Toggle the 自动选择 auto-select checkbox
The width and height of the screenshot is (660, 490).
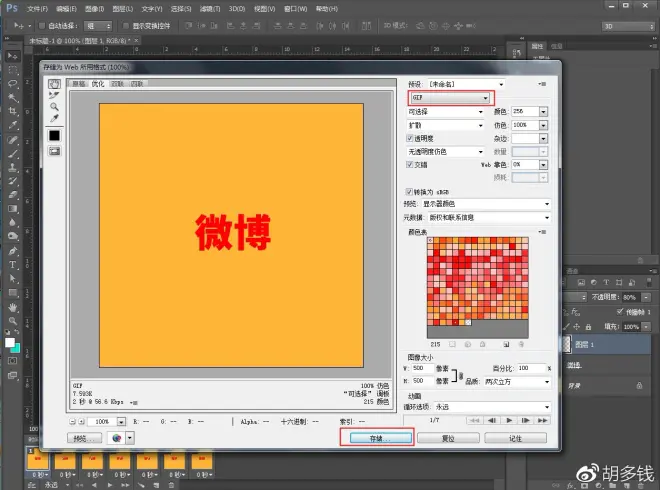[x=42, y=26]
